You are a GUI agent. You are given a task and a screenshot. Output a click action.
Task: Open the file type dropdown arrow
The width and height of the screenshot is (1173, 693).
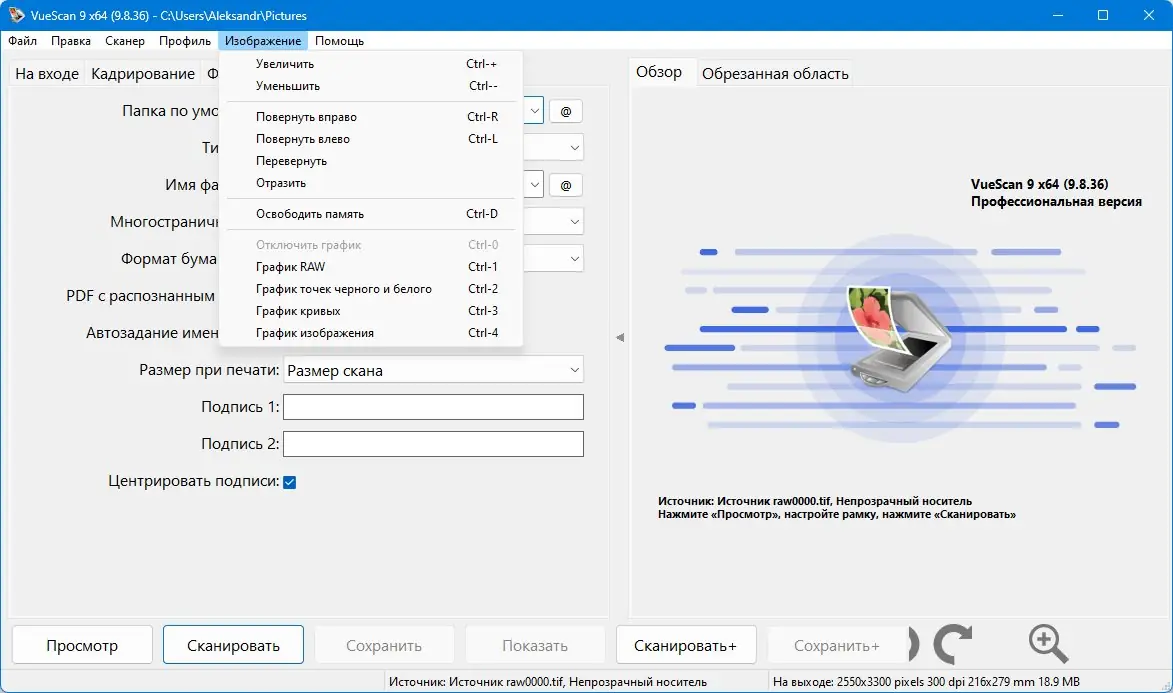[574, 147]
